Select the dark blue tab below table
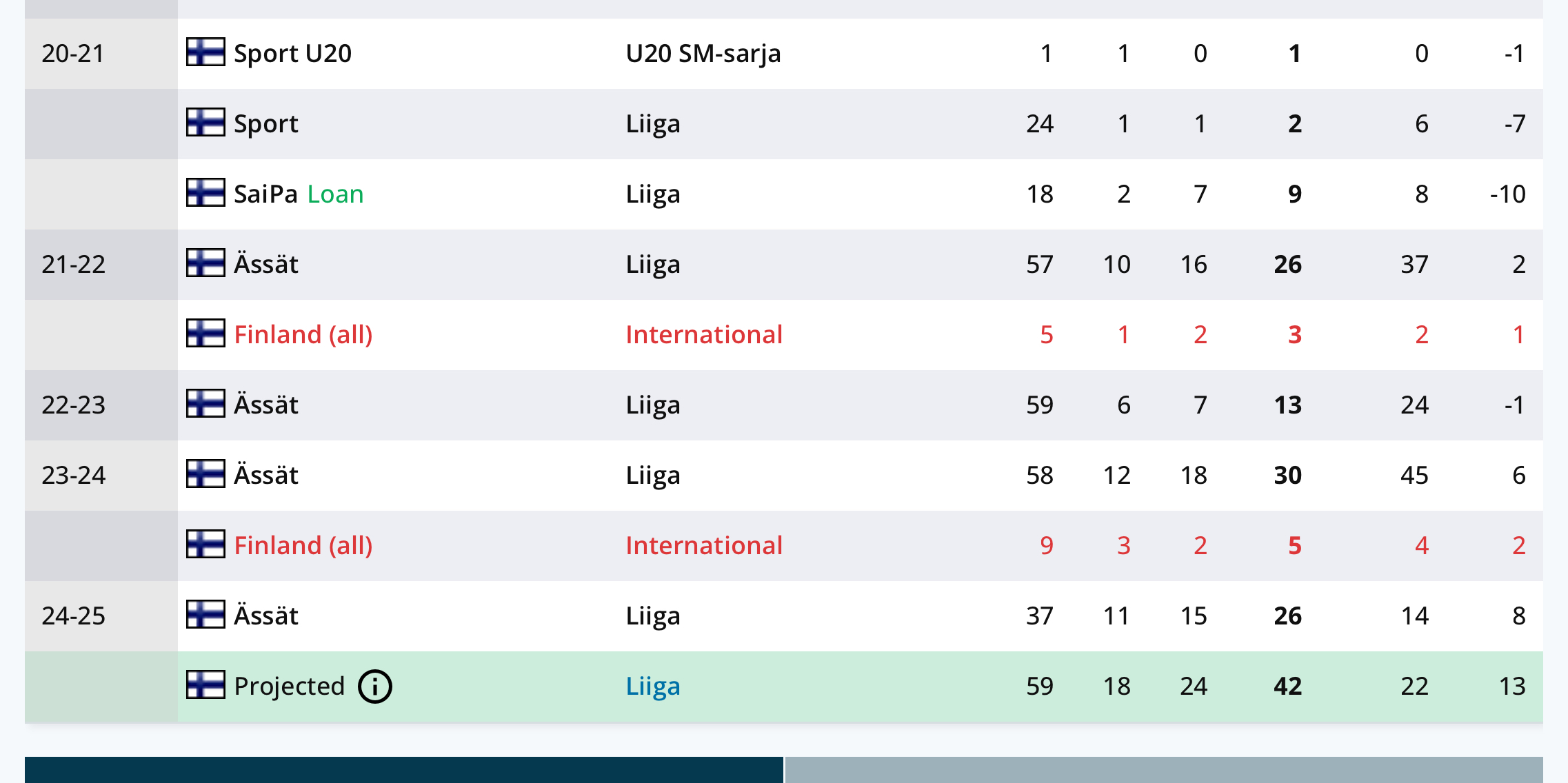This screenshot has height=783, width=1568. (404, 770)
